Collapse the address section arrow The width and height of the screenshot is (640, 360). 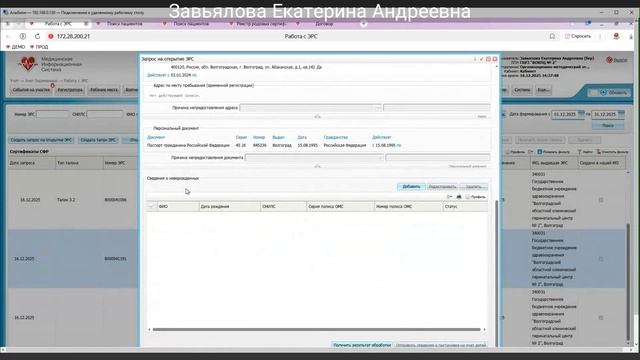317,117
